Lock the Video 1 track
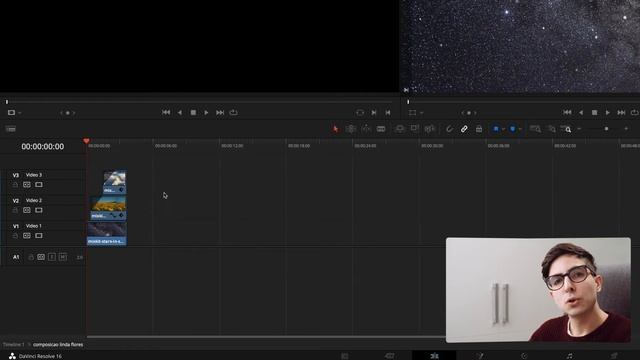640x360 pixels. [15, 236]
